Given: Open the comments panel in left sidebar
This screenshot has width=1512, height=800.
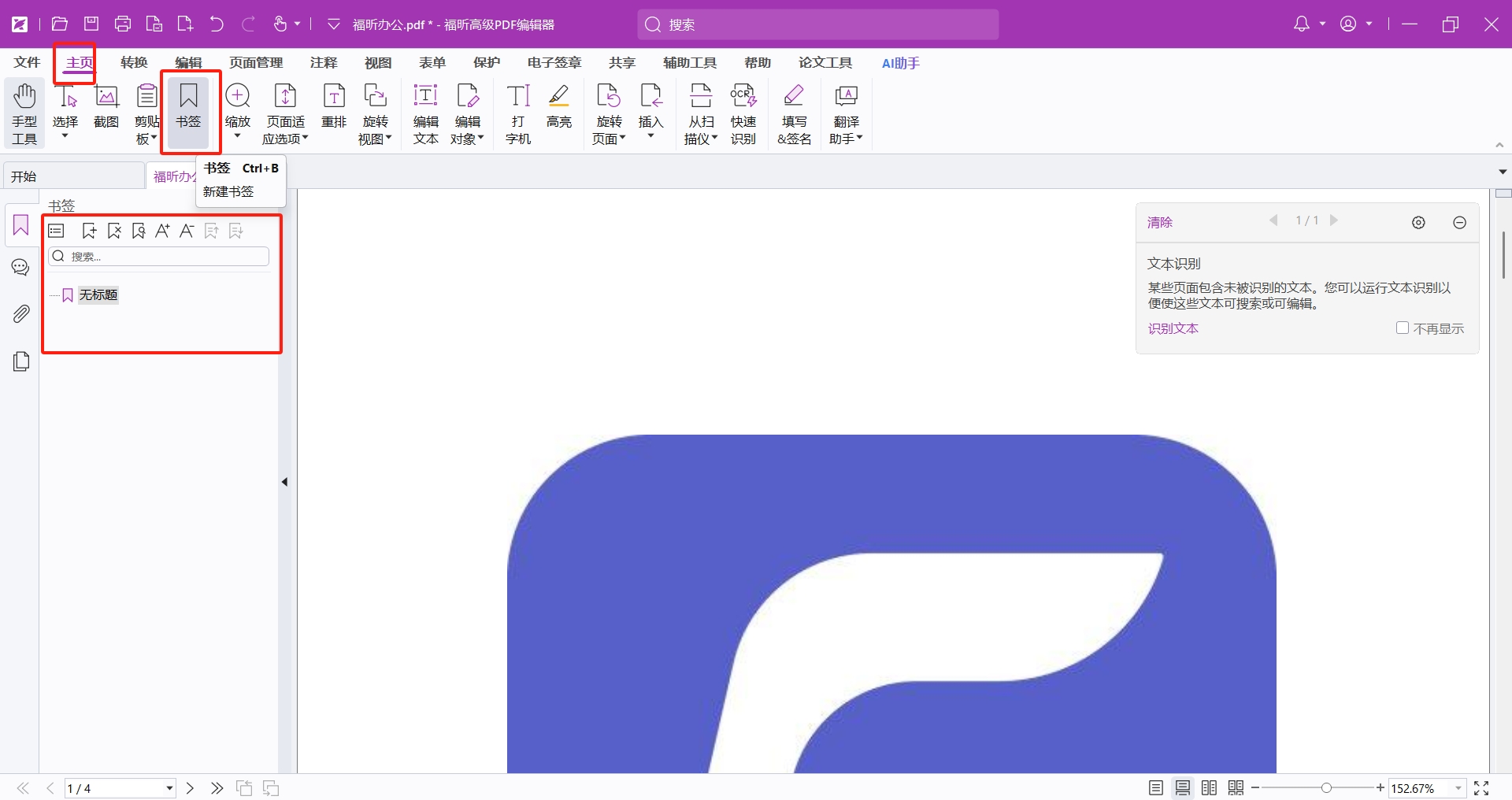Looking at the screenshot, I should click(21, 268).
